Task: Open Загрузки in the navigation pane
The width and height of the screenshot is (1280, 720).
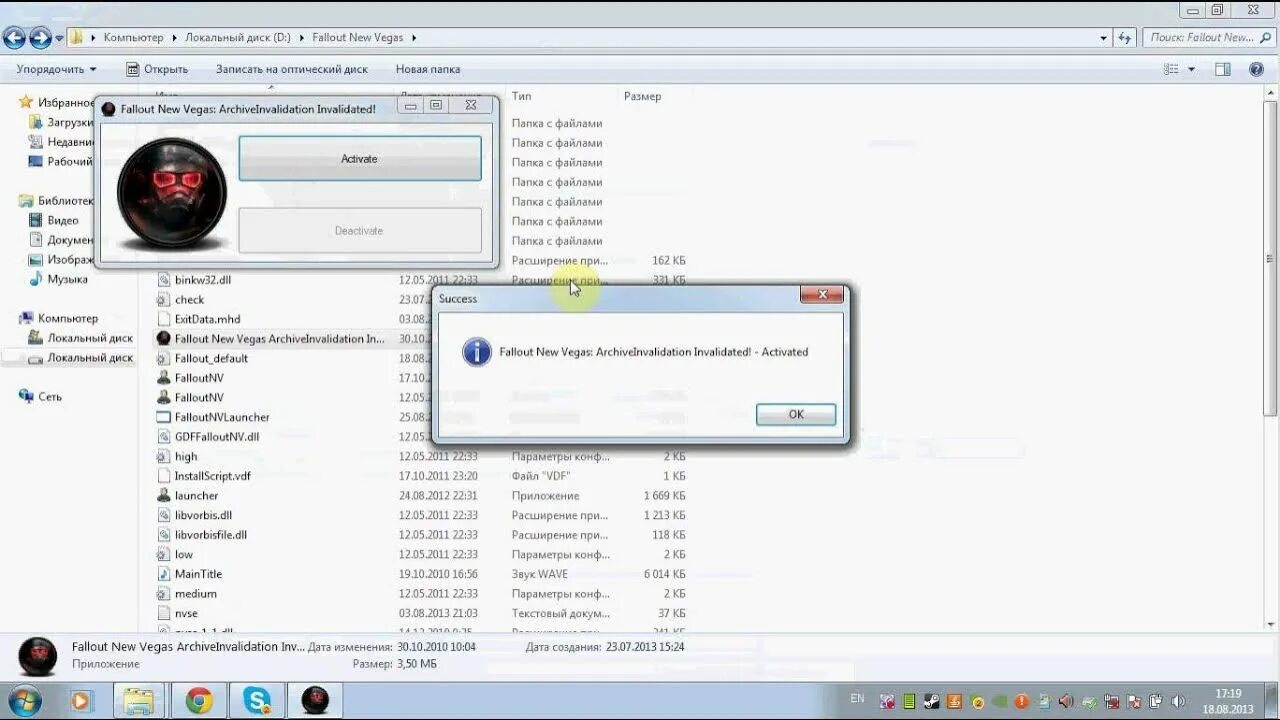Action: (70, 122)
